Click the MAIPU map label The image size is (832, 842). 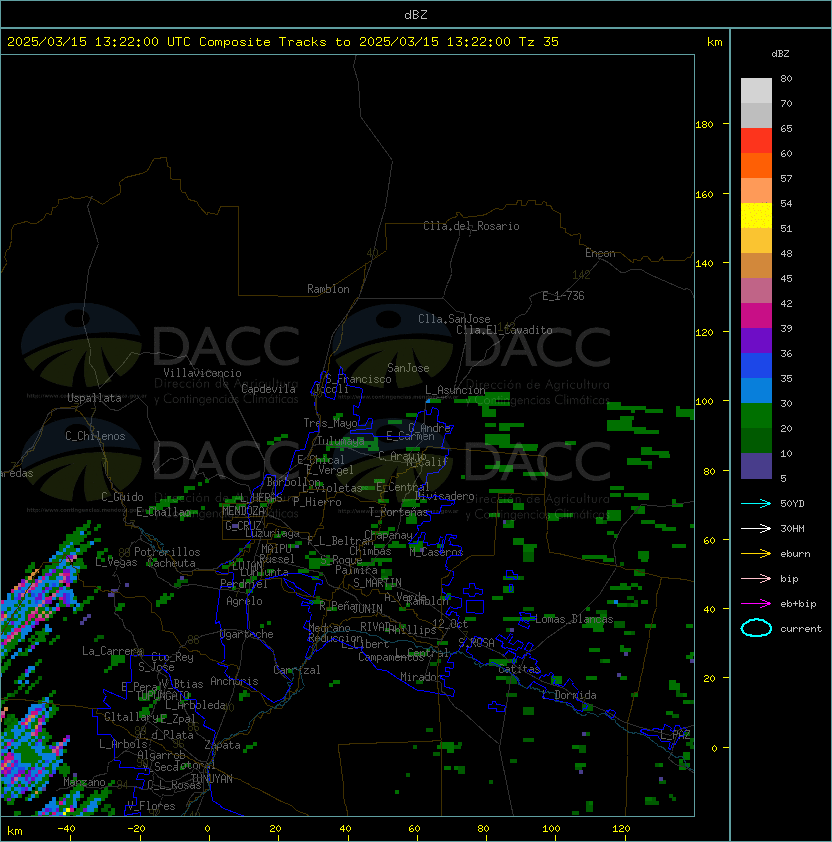pyautogui.click(x=276, y=549)
